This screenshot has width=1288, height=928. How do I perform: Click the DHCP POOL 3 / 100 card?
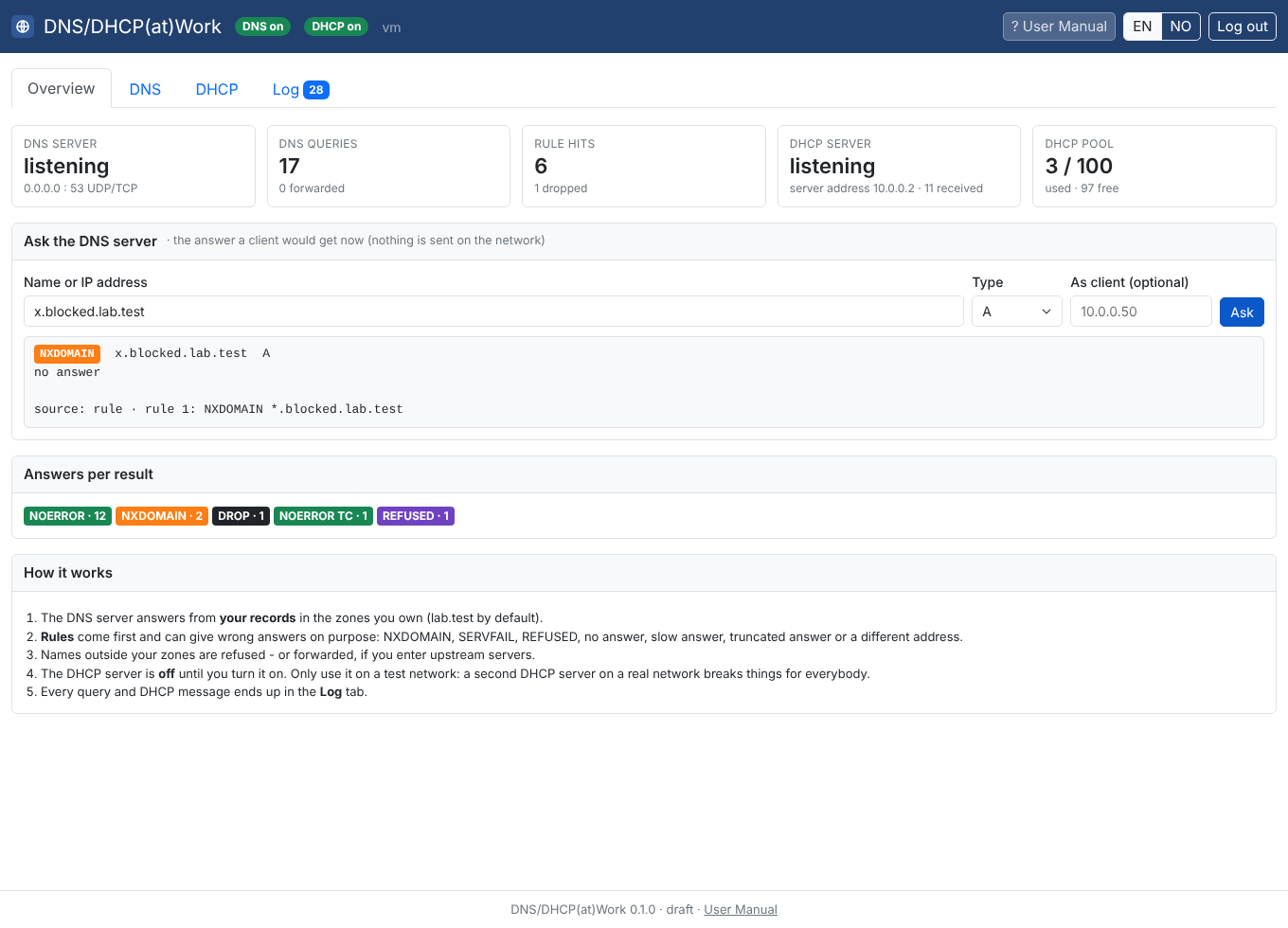1154,166
